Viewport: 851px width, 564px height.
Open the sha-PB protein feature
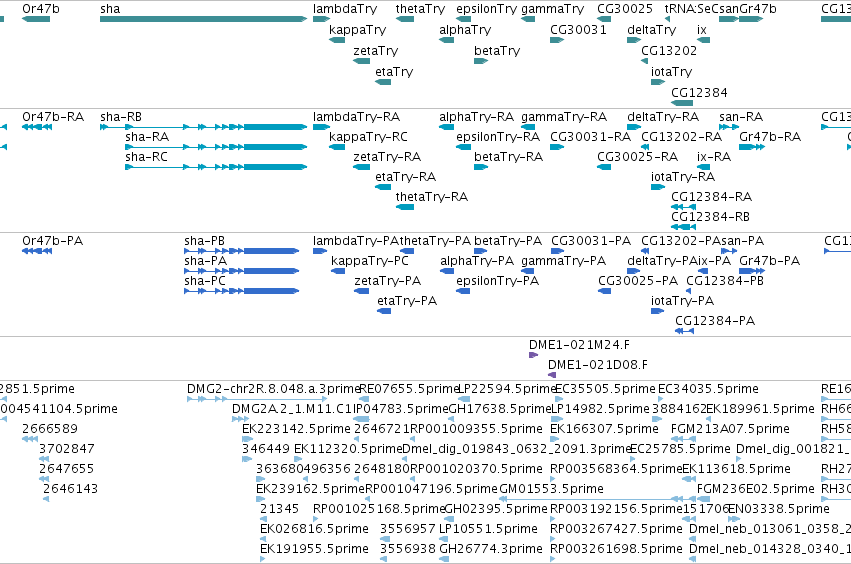[242, 251]
